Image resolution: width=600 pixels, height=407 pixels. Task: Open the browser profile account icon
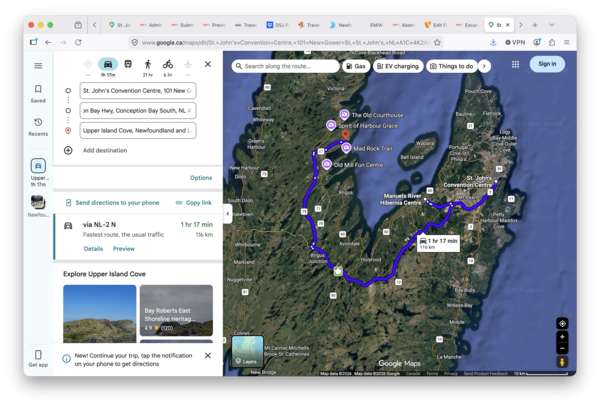click(537, 42)
